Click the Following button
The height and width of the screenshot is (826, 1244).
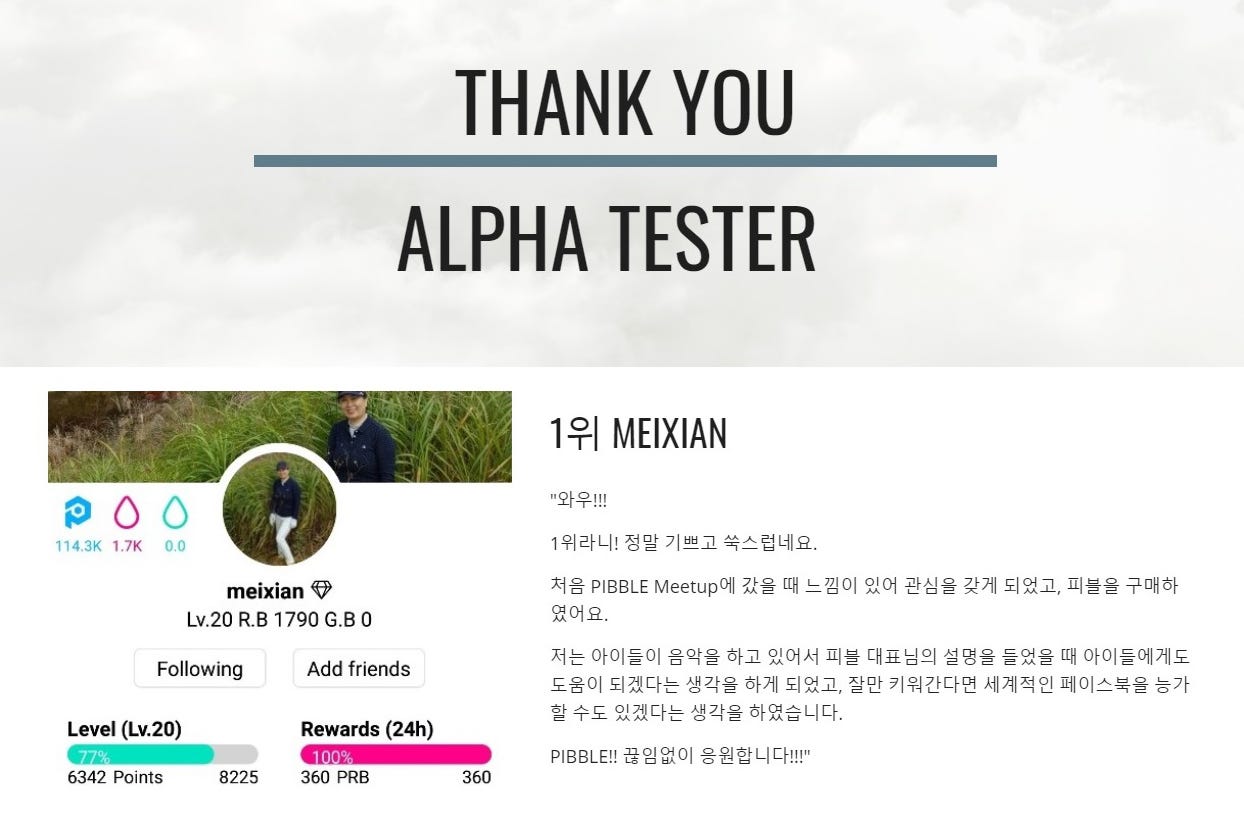coord(200,669)
